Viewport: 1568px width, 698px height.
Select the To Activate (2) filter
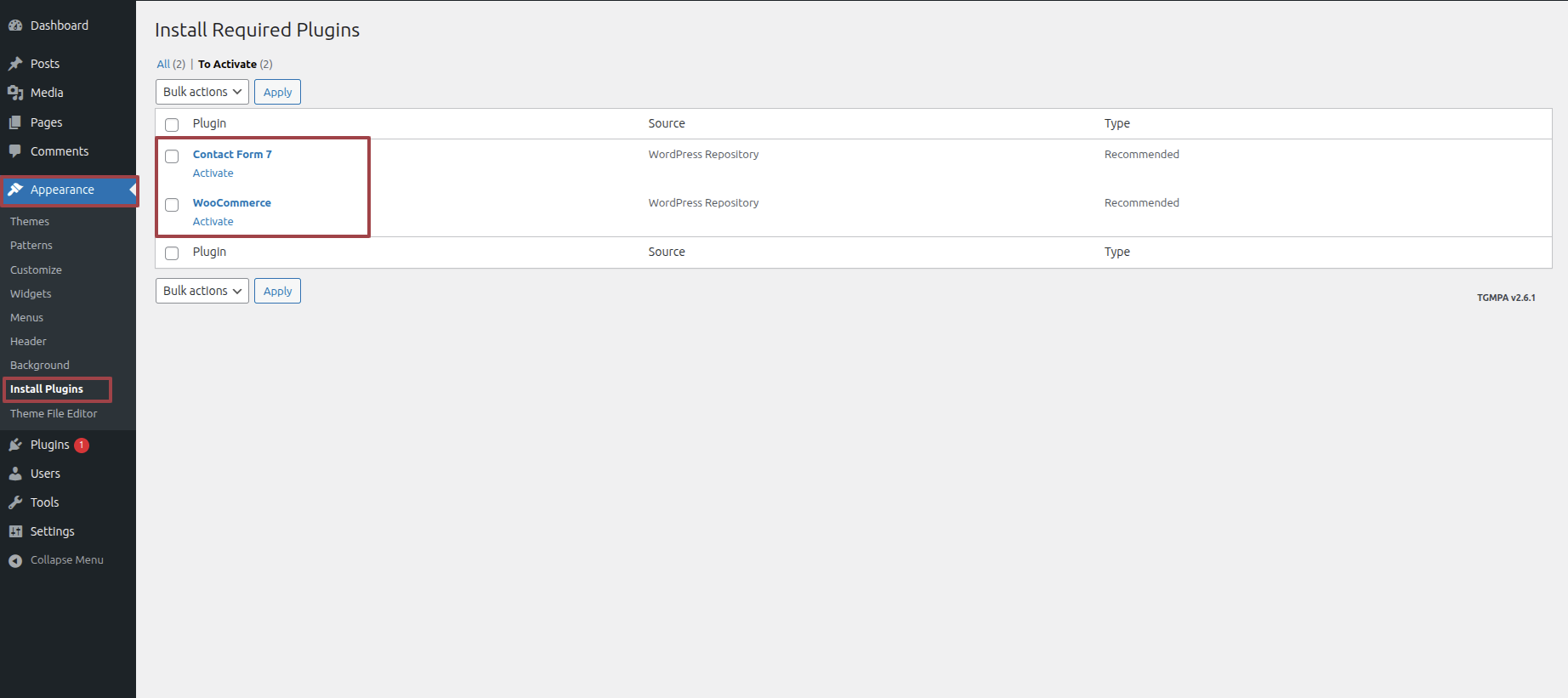(x=236, y=64)
